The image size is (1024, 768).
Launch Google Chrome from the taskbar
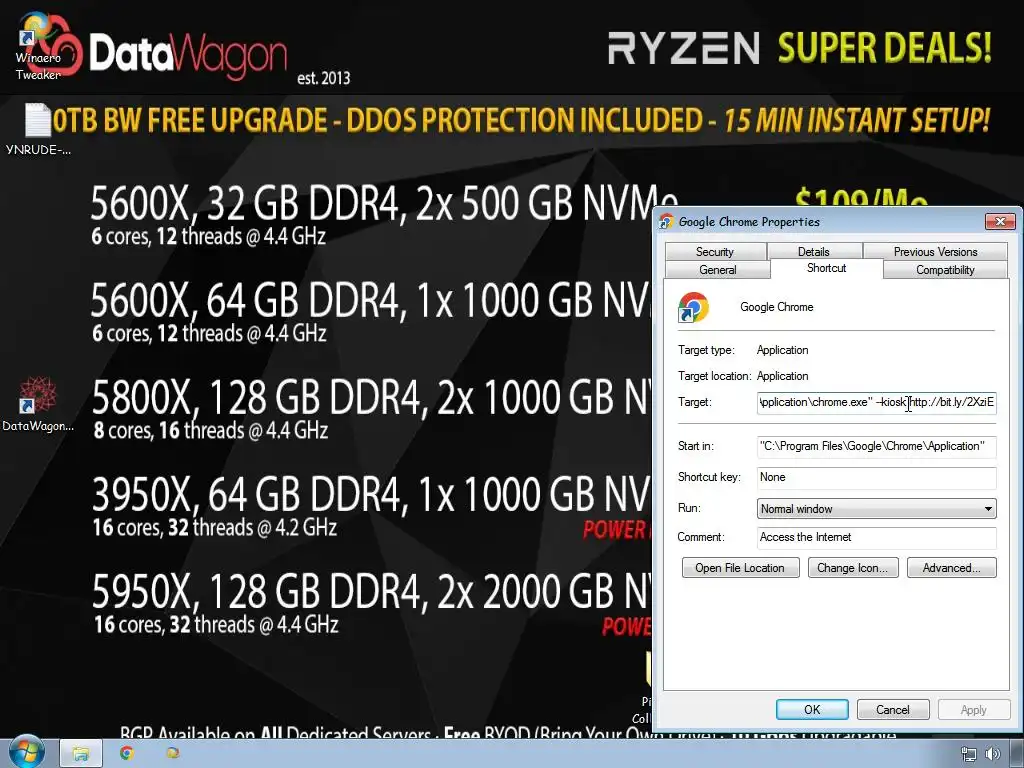(127, 753)
